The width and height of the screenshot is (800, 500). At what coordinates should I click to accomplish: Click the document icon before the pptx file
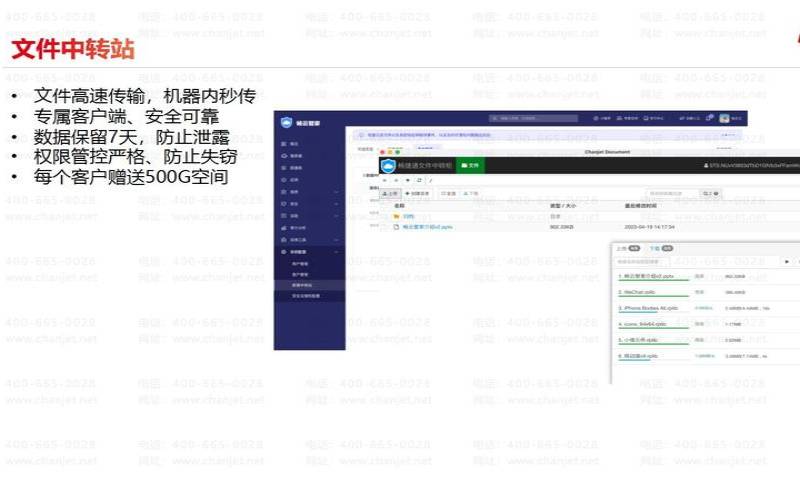click(x=396, y=227)
